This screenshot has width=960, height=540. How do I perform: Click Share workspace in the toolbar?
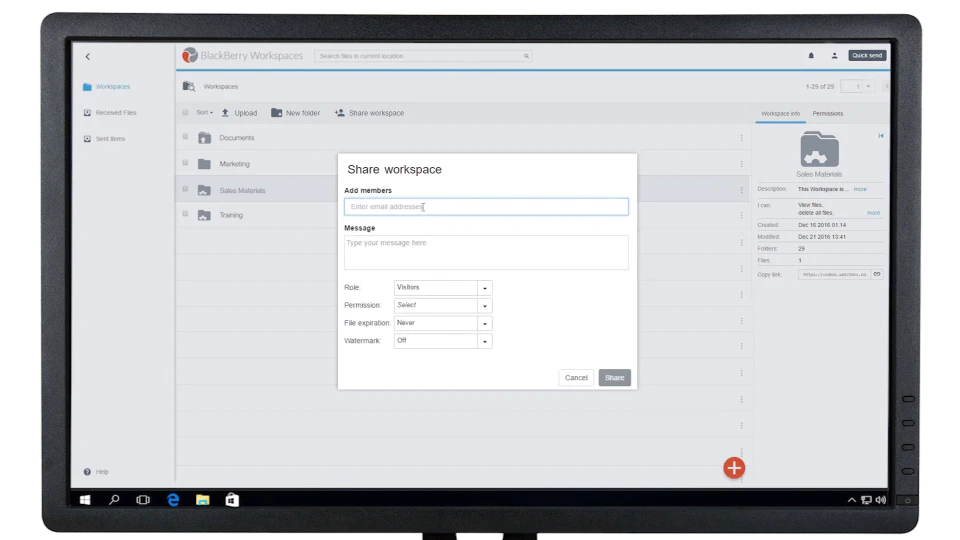click(369, 113)
